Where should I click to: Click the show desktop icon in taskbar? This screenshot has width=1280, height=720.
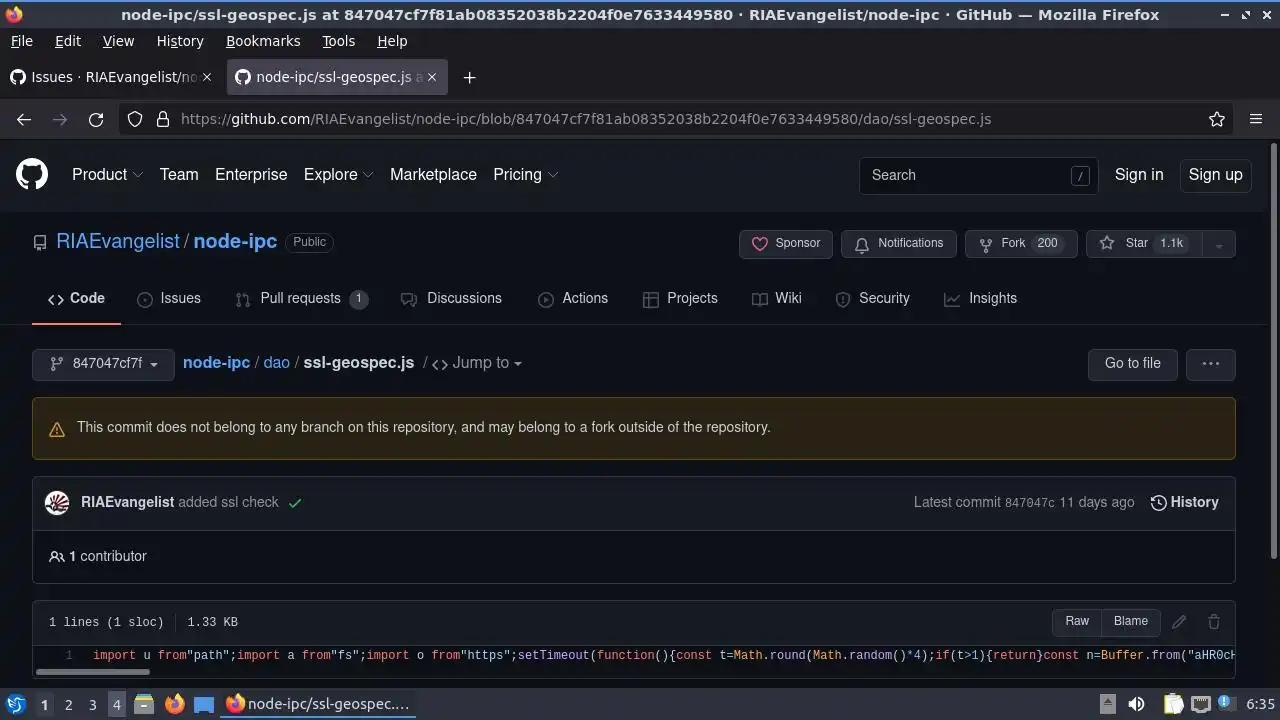point(204,704)
